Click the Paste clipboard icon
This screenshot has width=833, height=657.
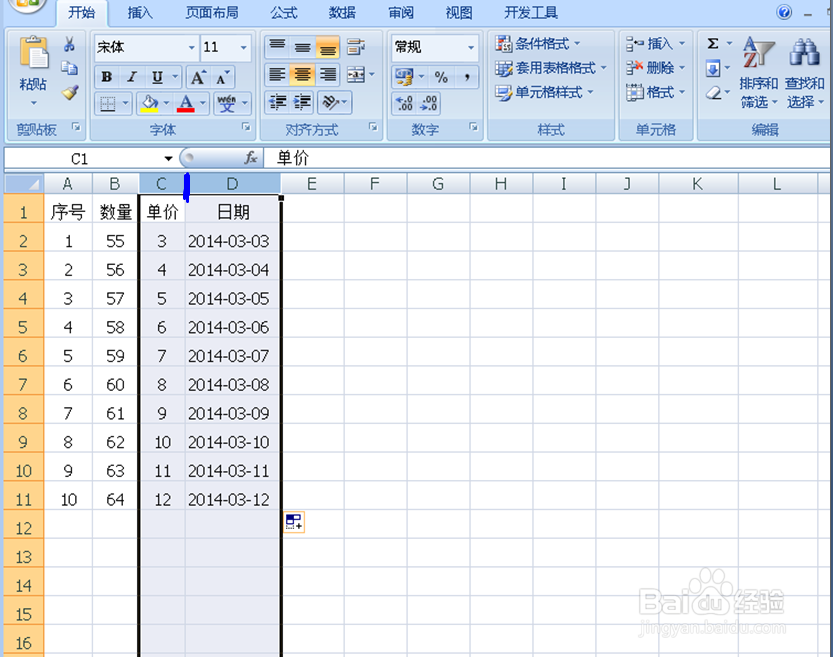click(x=33, y=52)
